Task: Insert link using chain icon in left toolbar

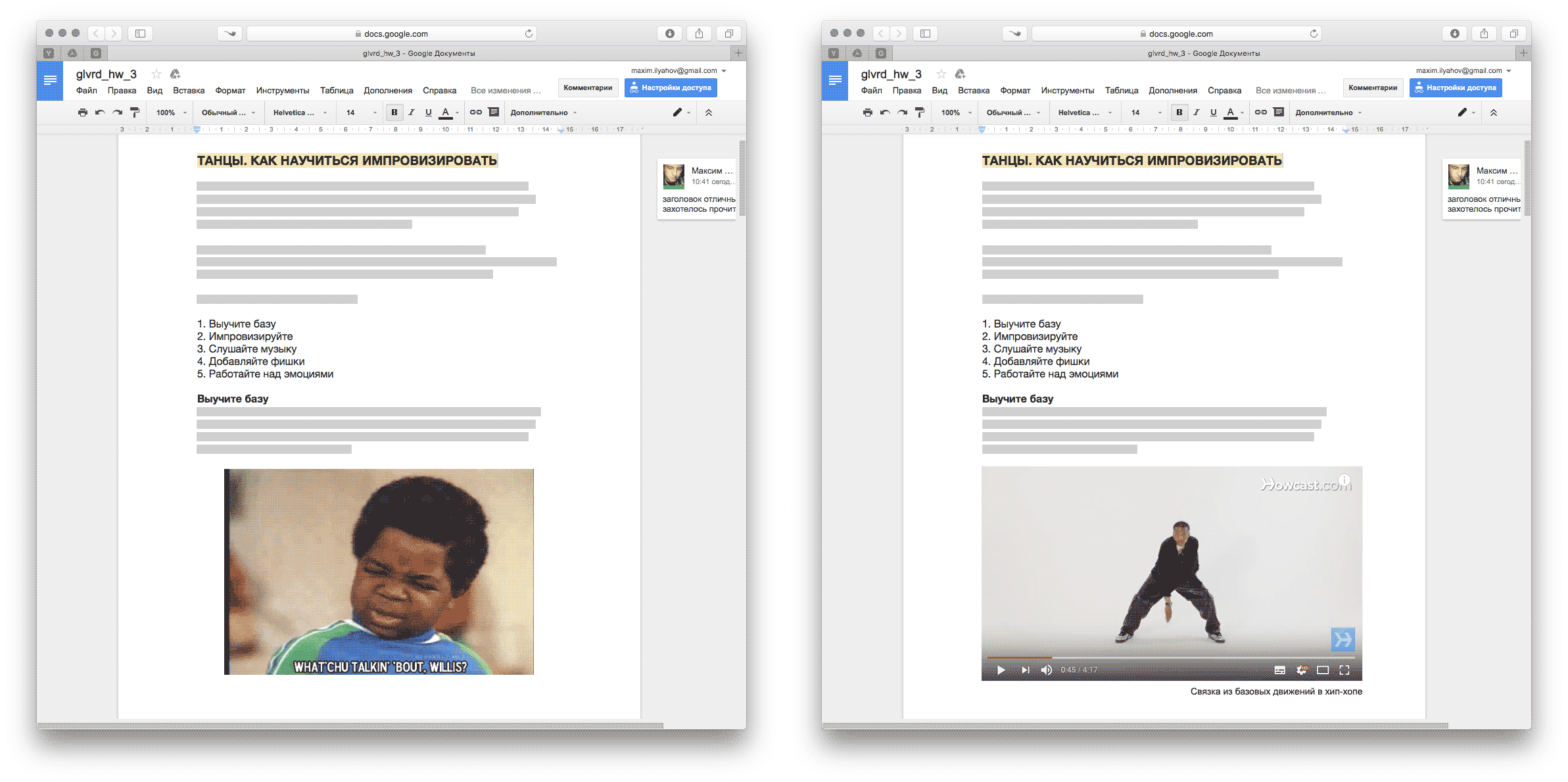Action: click(476, 112)
